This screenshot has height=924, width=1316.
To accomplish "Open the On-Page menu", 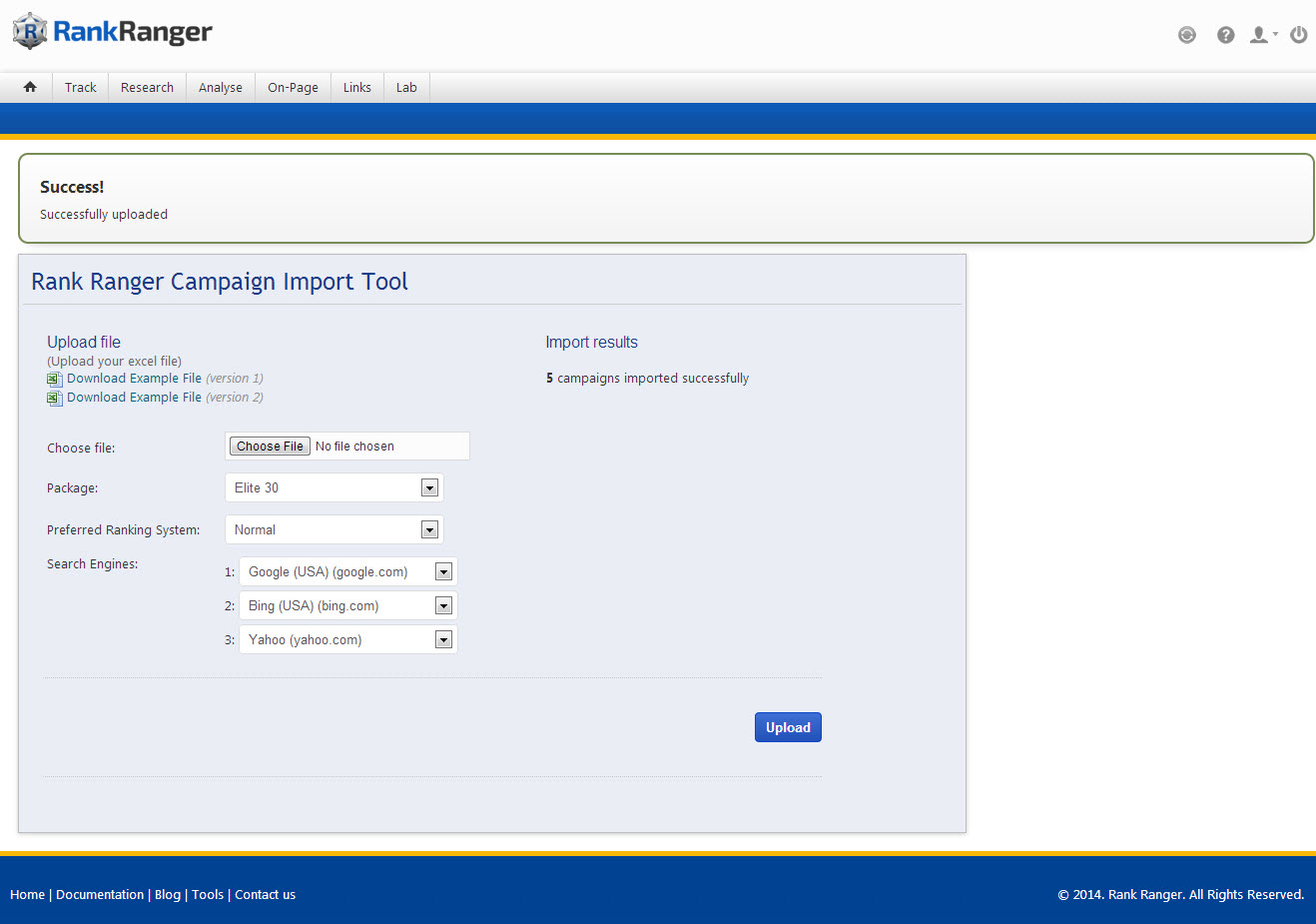I will click(x=293, y=88).
